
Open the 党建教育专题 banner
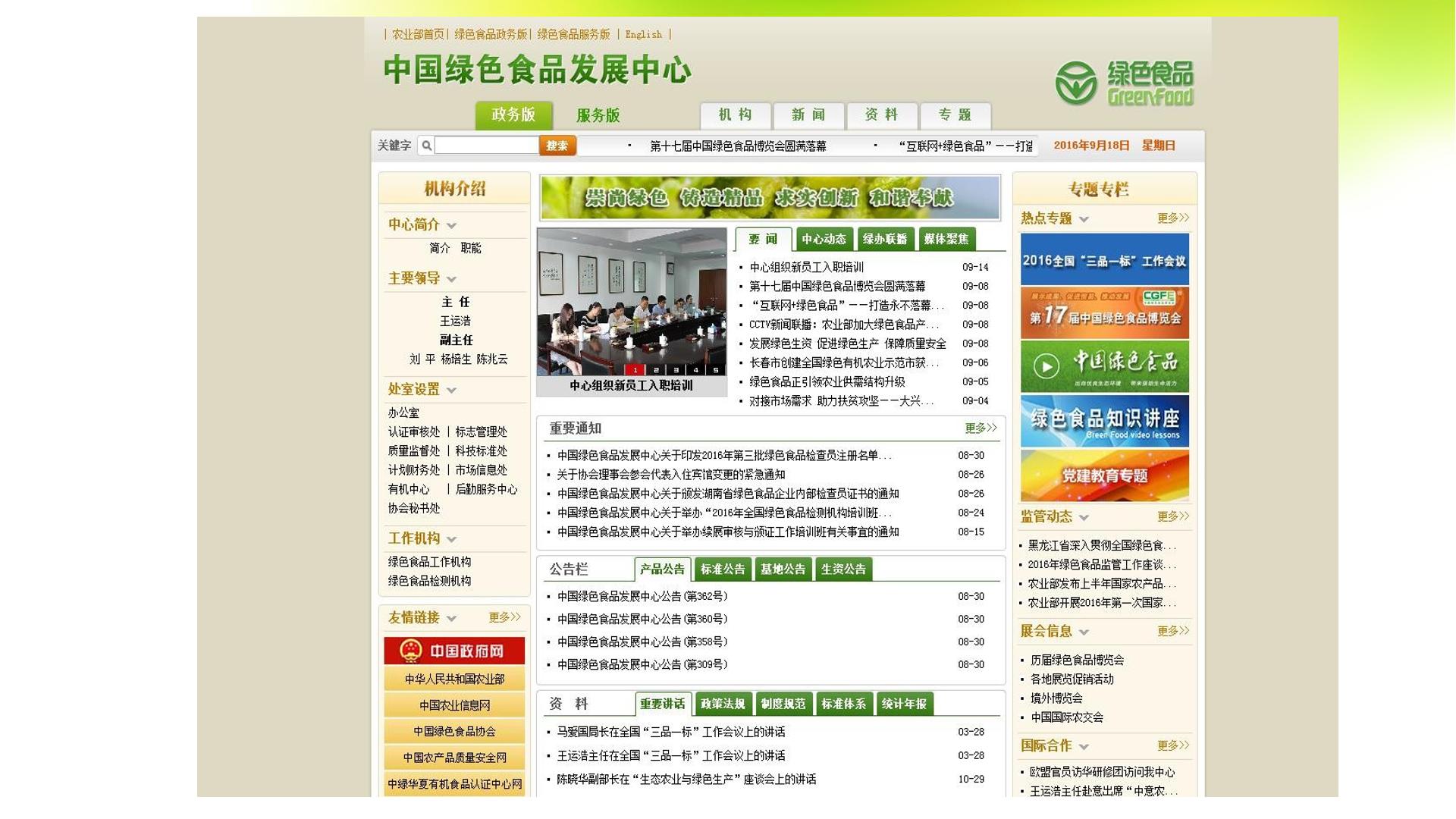(1105, 475)
